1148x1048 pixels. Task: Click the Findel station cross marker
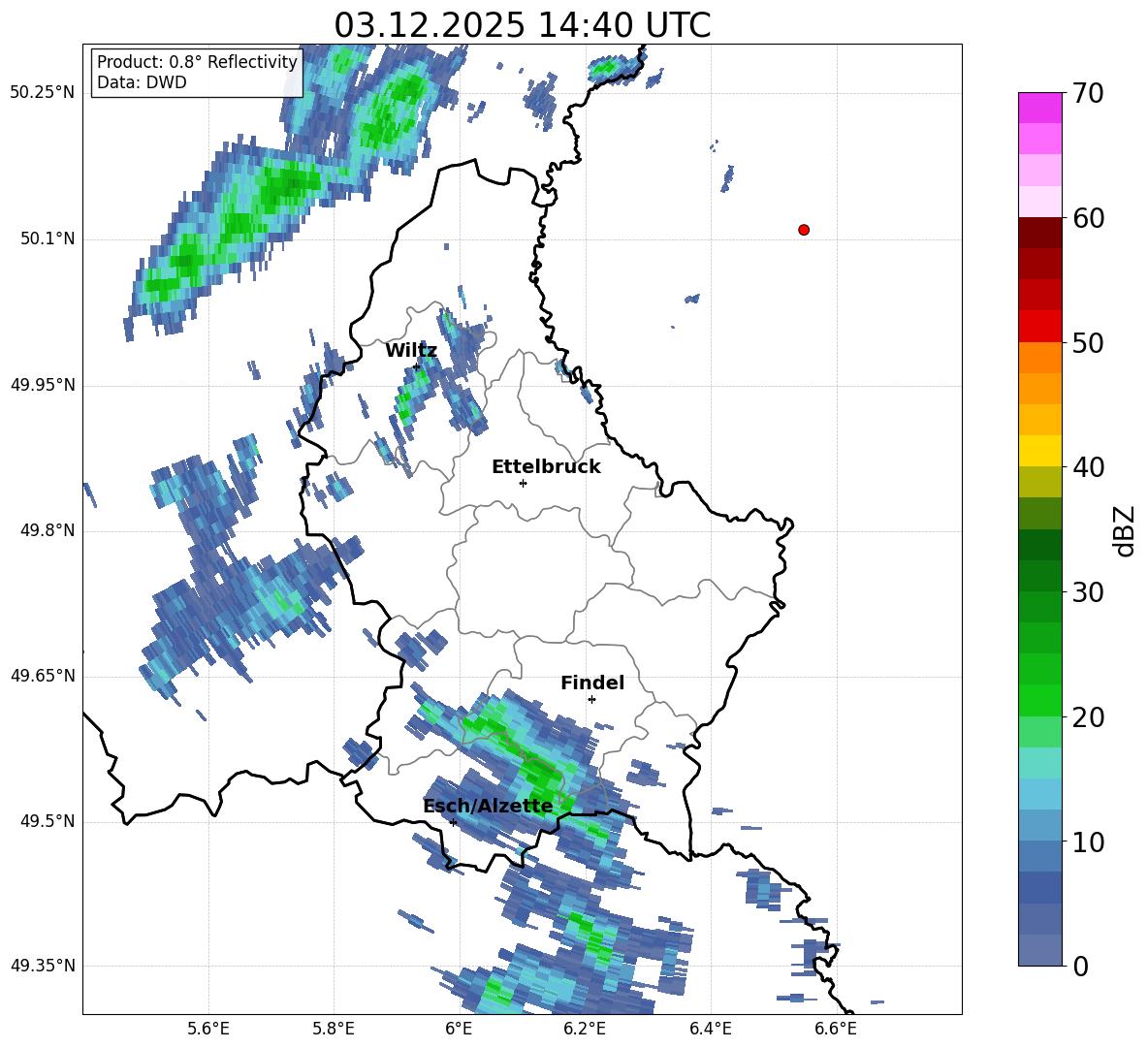tap(592, 700)
